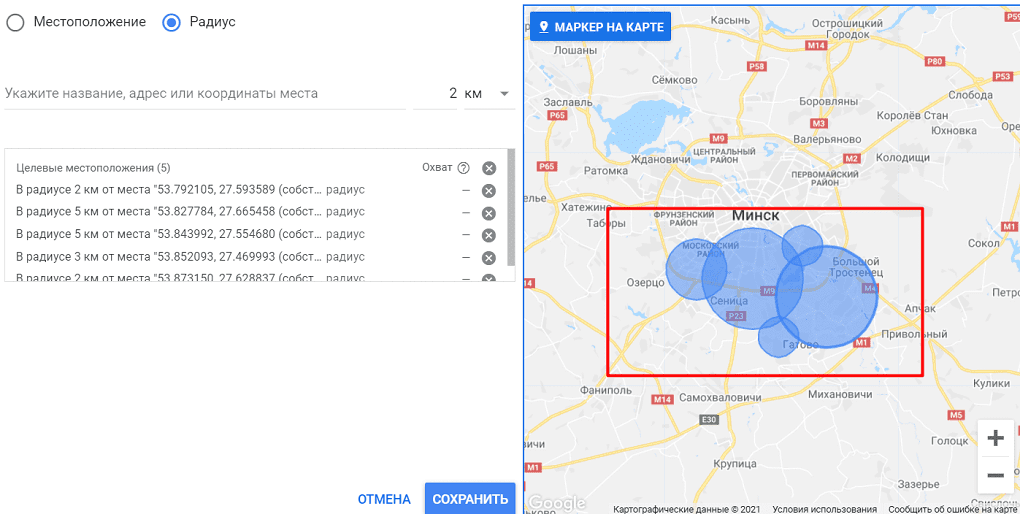Click the Сообщить об ошибке на карте link
Image resolution: width=1020 pixels, height=514 pixels.
(x=952, y=509)
